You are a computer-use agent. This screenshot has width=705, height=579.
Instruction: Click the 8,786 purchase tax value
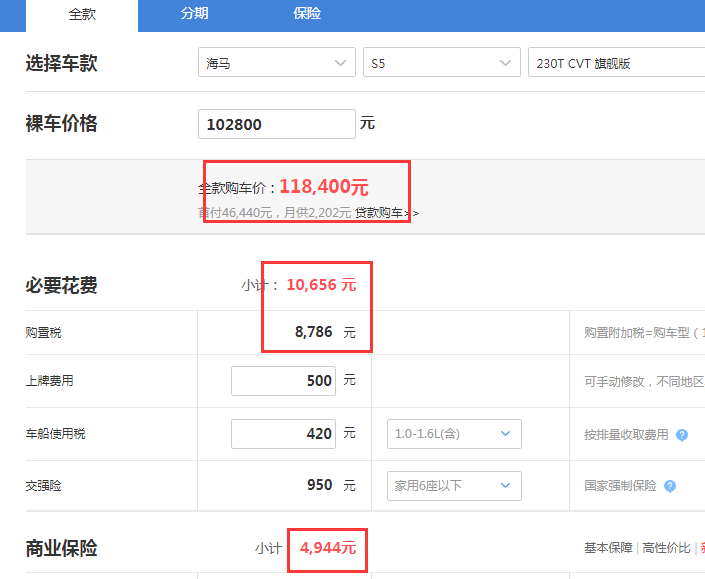pos(313,332)
